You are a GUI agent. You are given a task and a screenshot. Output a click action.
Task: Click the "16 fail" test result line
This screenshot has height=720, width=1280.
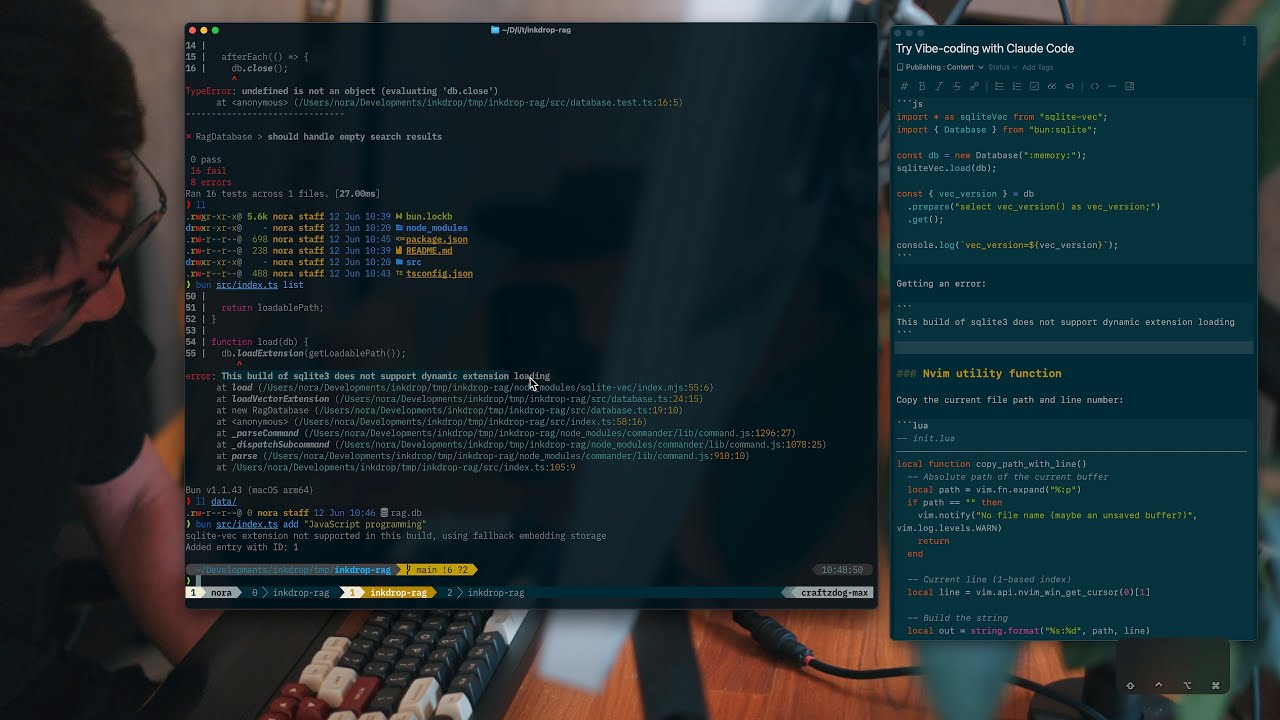coord(208,171)
